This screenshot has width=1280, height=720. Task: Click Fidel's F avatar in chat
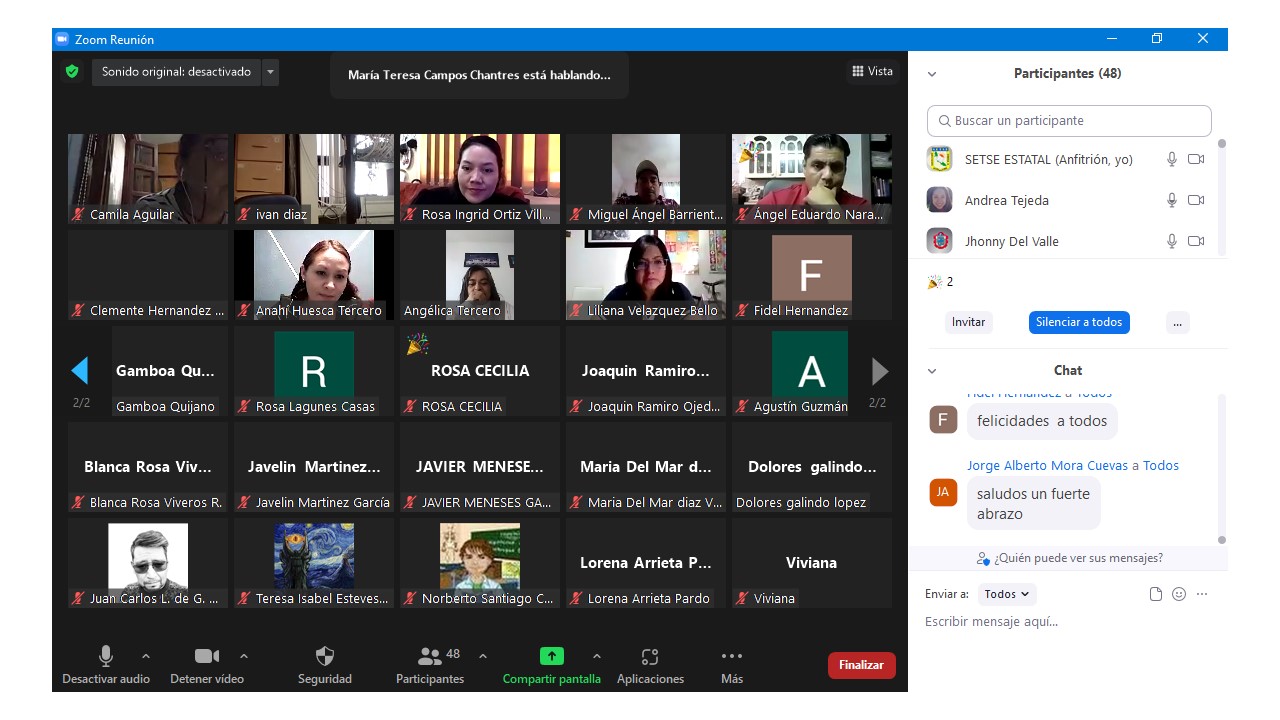pos(943,420)
